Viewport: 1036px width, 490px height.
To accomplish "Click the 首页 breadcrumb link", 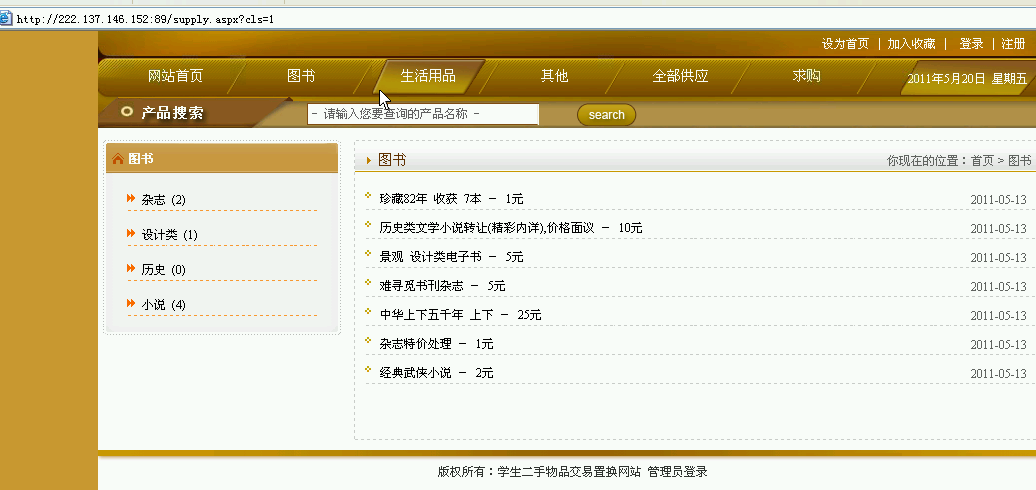I will [982, 160].
